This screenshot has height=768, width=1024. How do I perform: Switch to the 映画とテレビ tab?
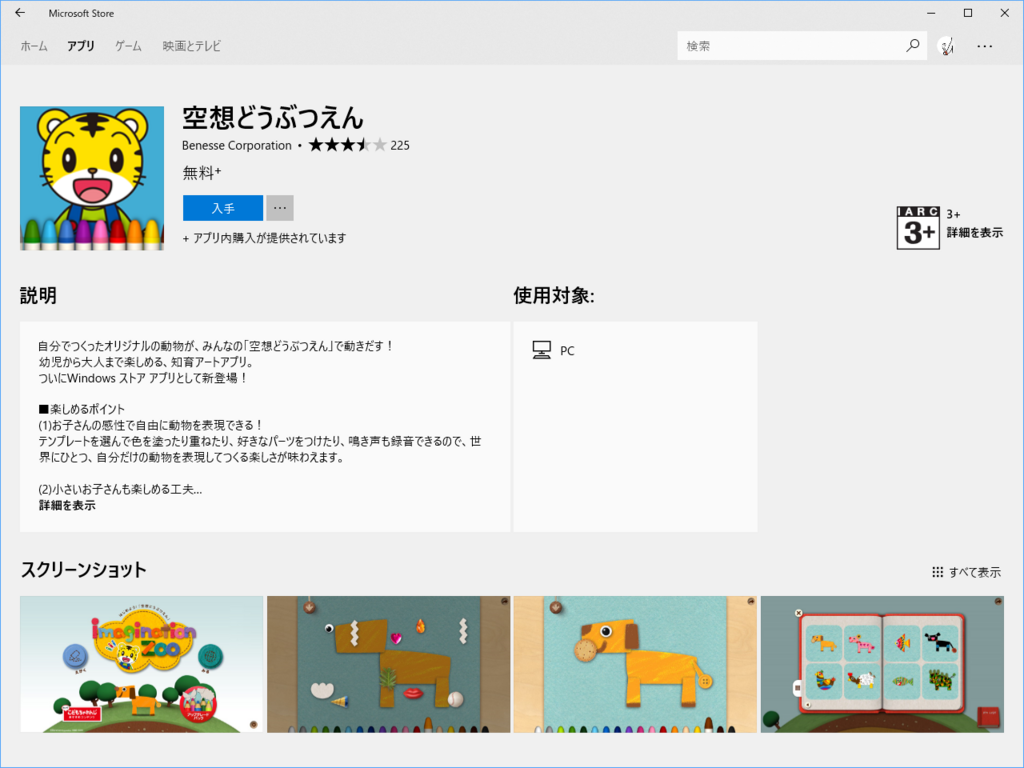[x=190, y=46]
